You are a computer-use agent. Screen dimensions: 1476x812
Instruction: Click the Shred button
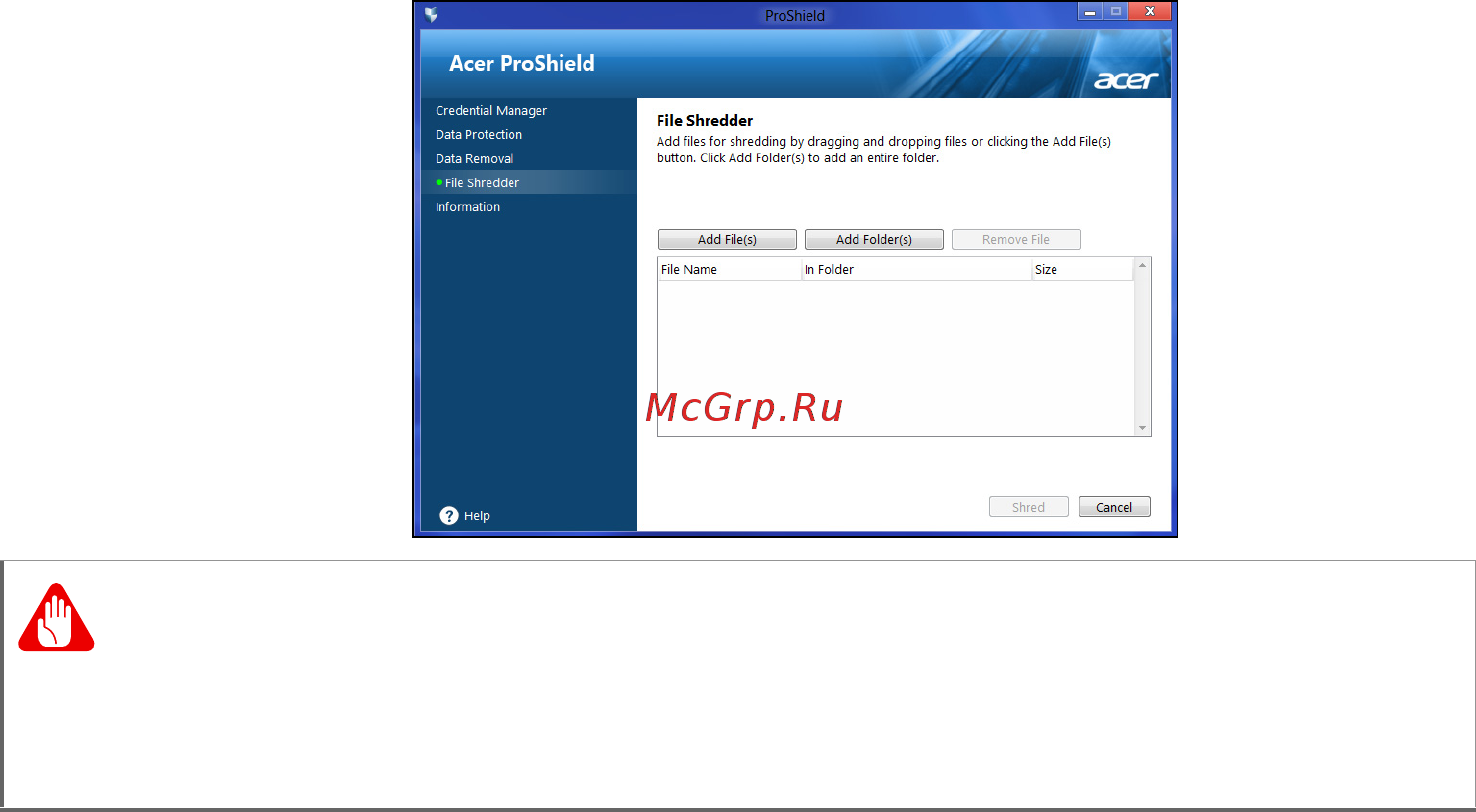1028,507
